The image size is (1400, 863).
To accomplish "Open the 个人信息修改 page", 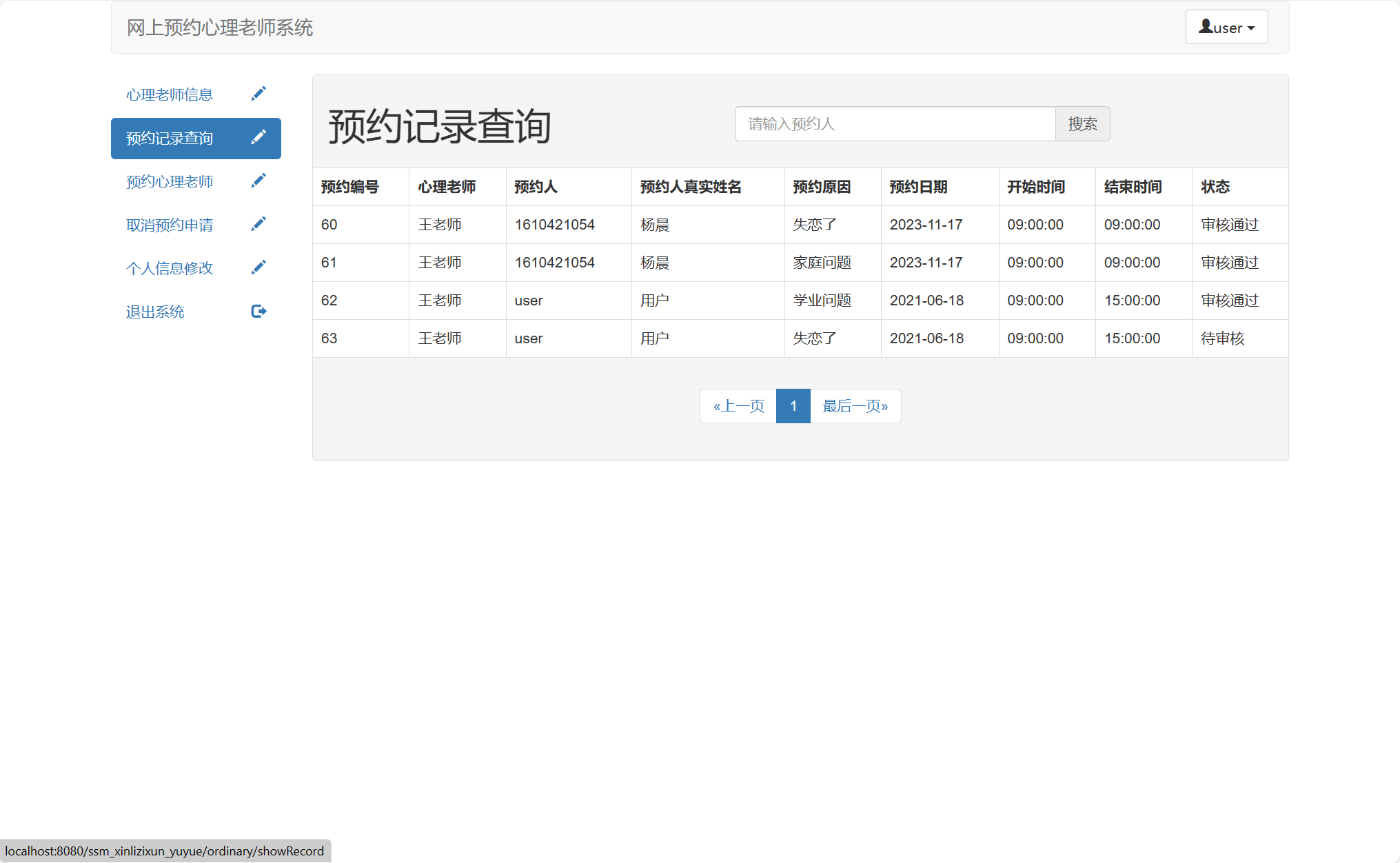I will click(x=170, y=267).
